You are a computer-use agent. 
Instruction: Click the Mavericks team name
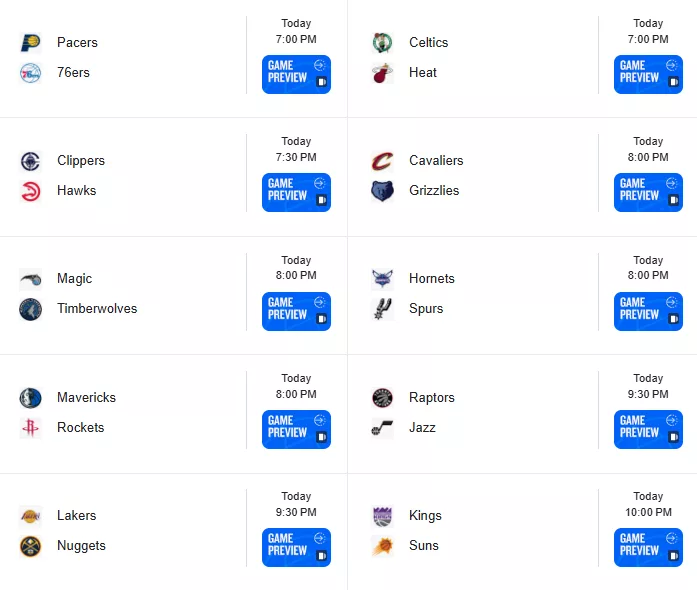point(86,397)
